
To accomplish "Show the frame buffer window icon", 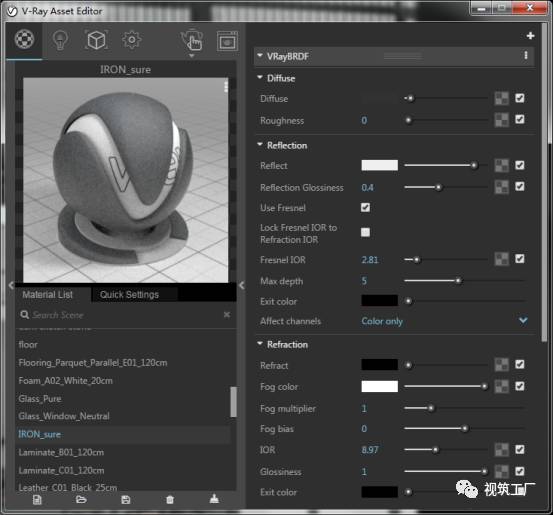I will [227, 42].
